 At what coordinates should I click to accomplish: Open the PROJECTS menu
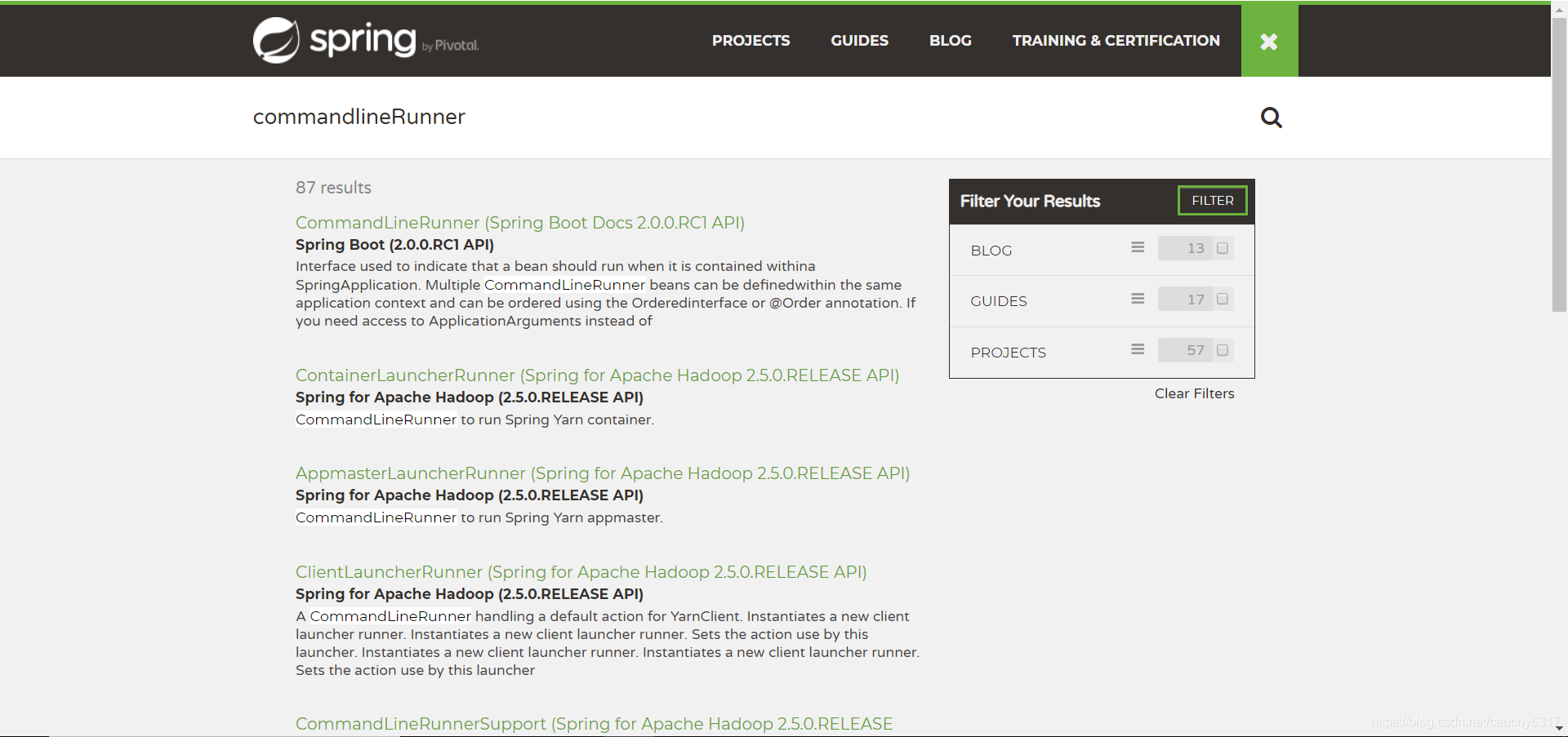tap(751, 41)
